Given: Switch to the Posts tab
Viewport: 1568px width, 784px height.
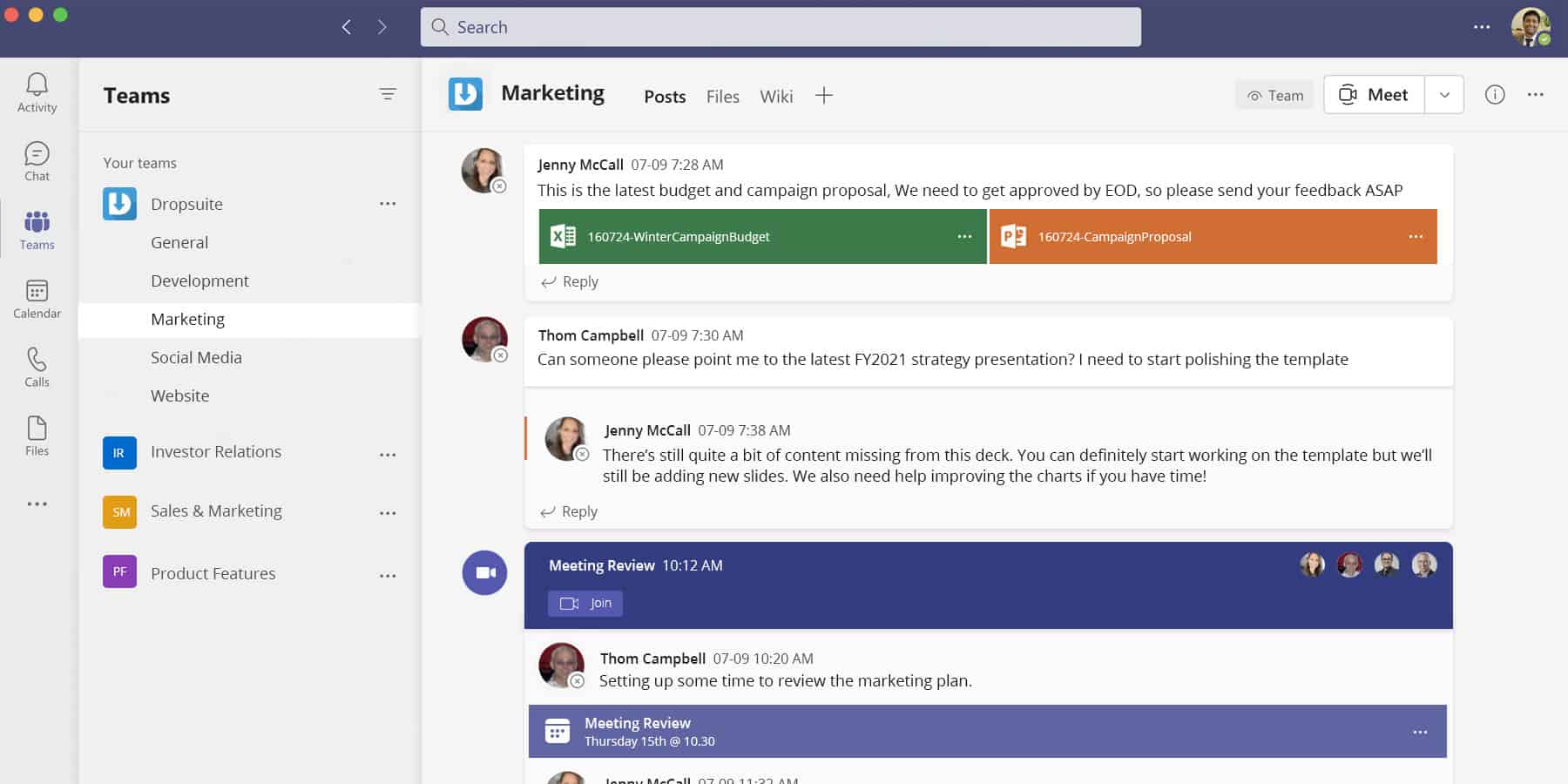Looking at the screenshot, I should click(x=665, y=97).
